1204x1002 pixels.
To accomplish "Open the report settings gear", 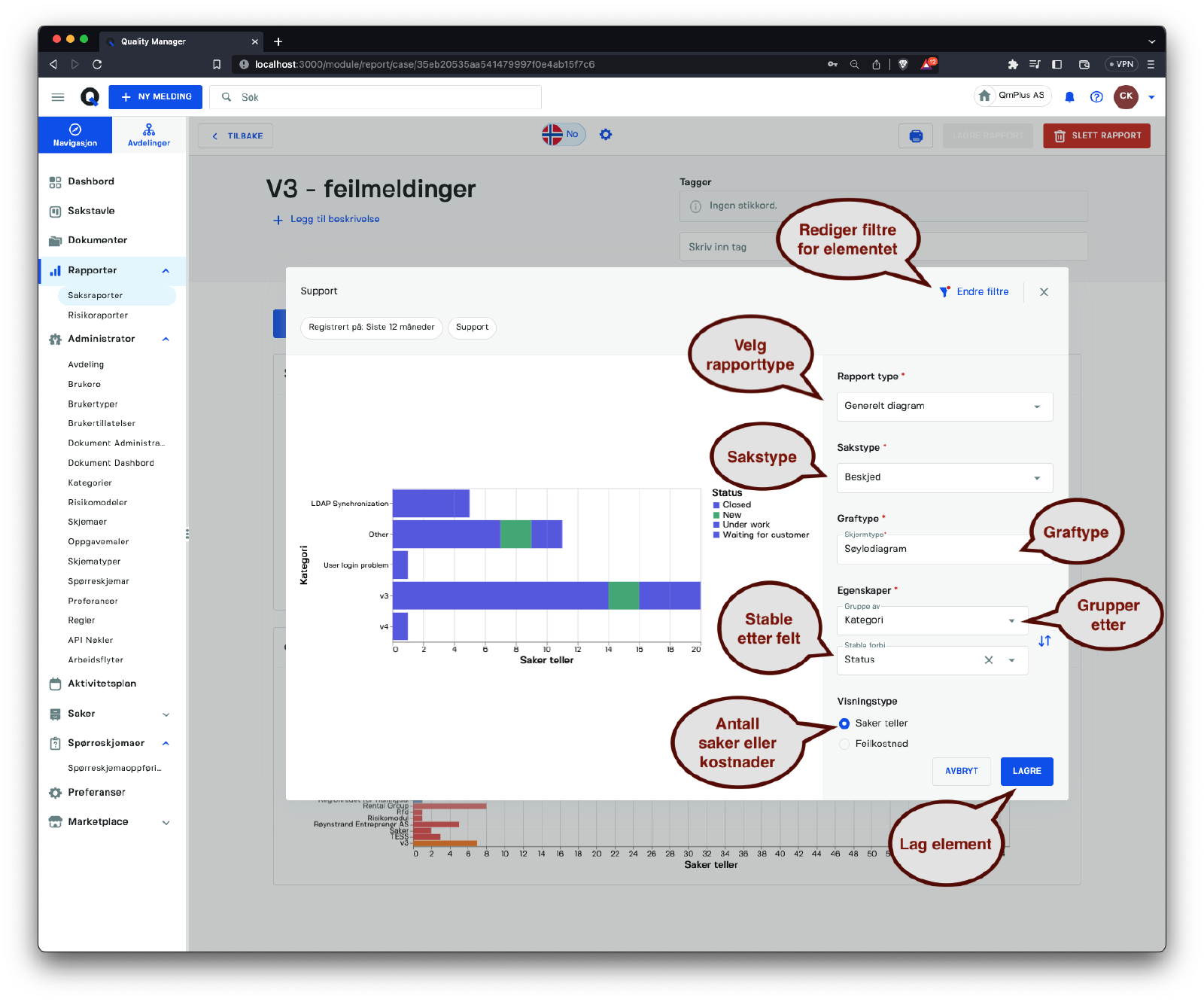I will coord(606,135).
